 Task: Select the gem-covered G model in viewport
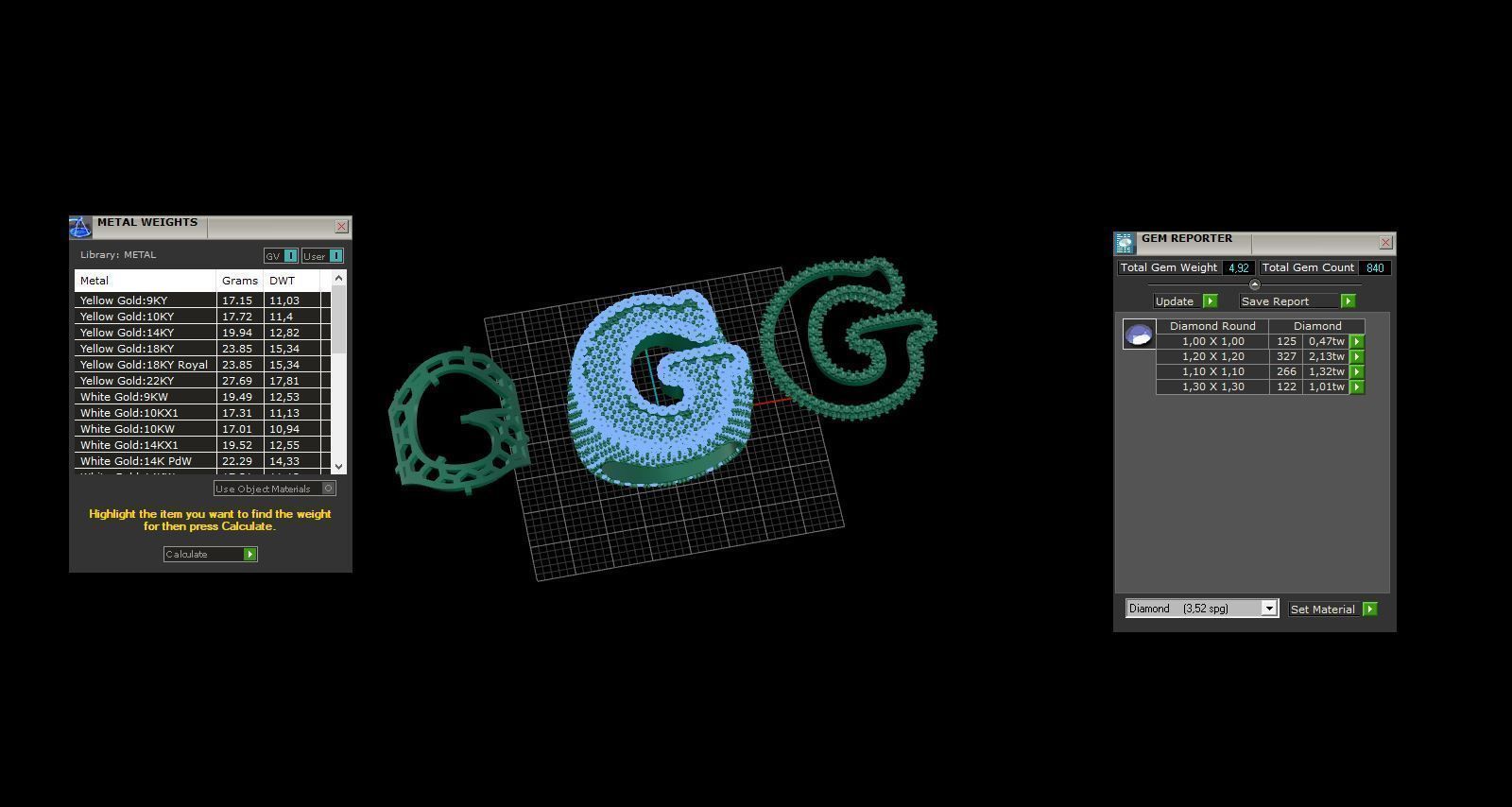click(x=661, y=387)
